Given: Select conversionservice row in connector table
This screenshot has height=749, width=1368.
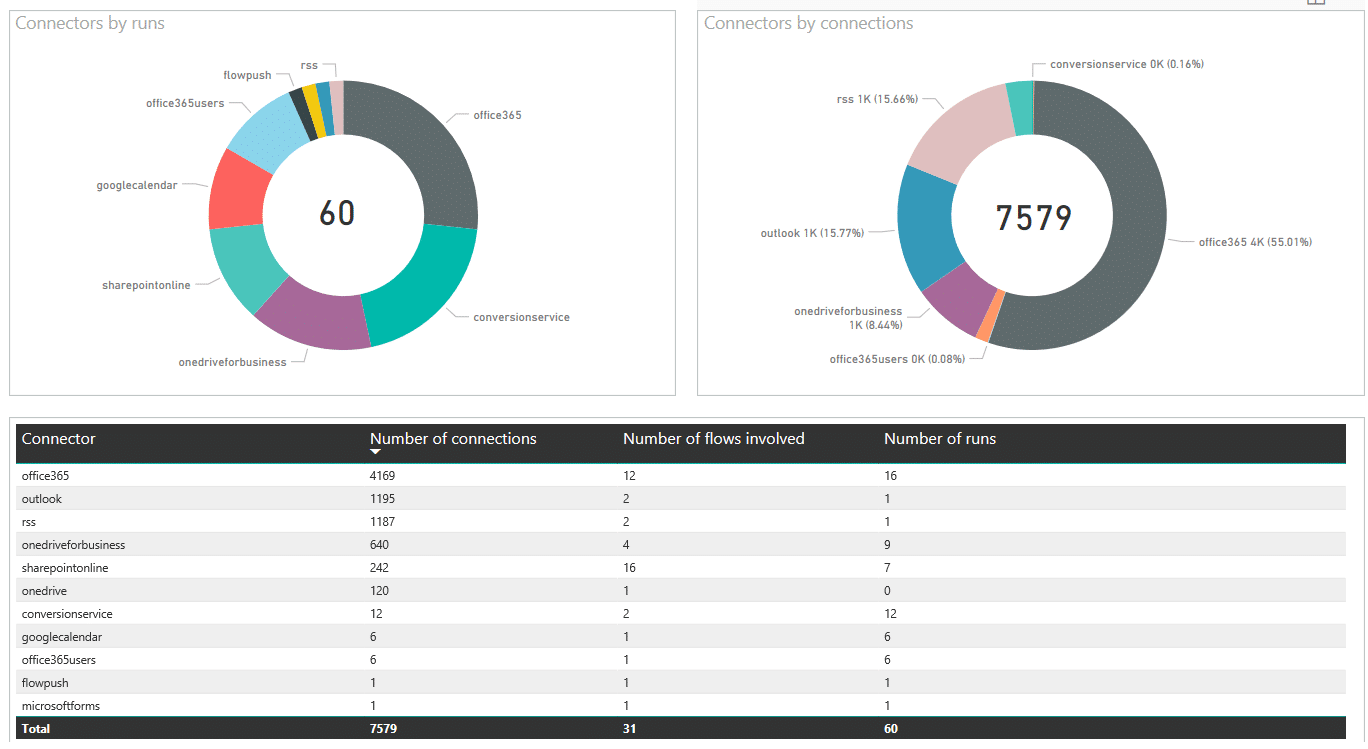Looking at the screenshot, I should [680, 614].
